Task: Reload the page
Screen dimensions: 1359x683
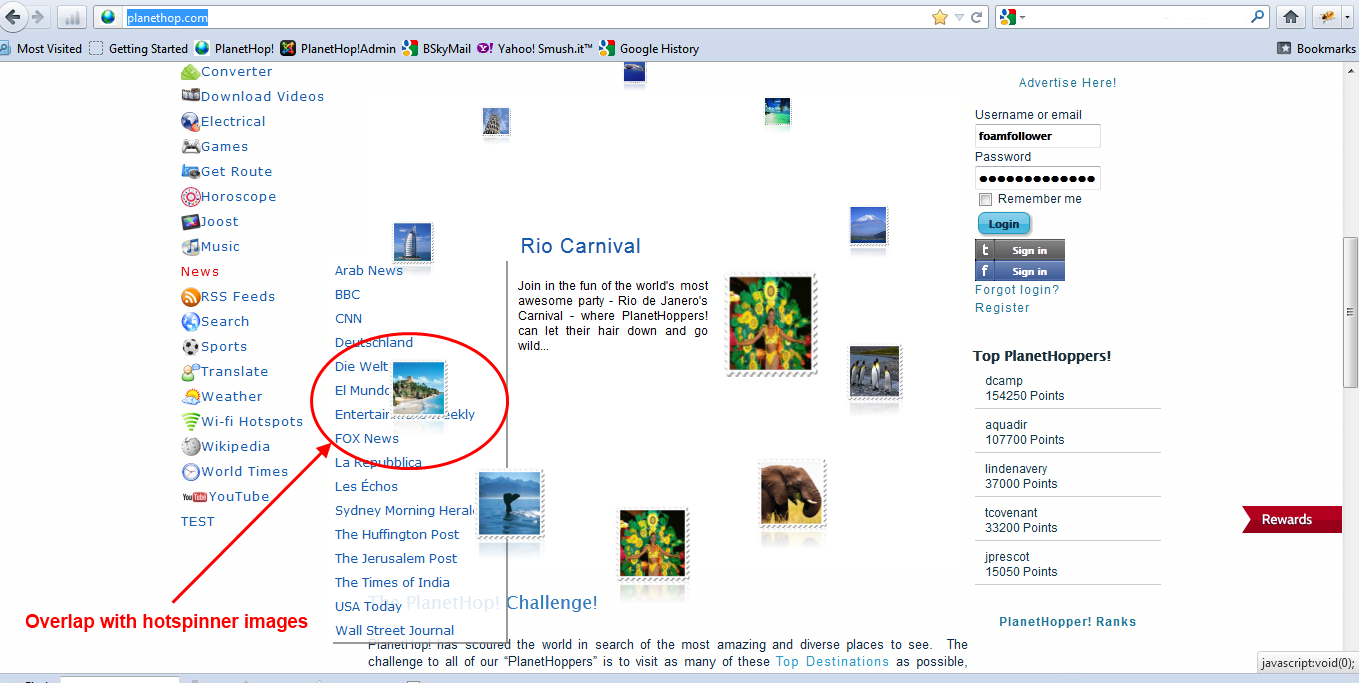Action: (977, 17)
